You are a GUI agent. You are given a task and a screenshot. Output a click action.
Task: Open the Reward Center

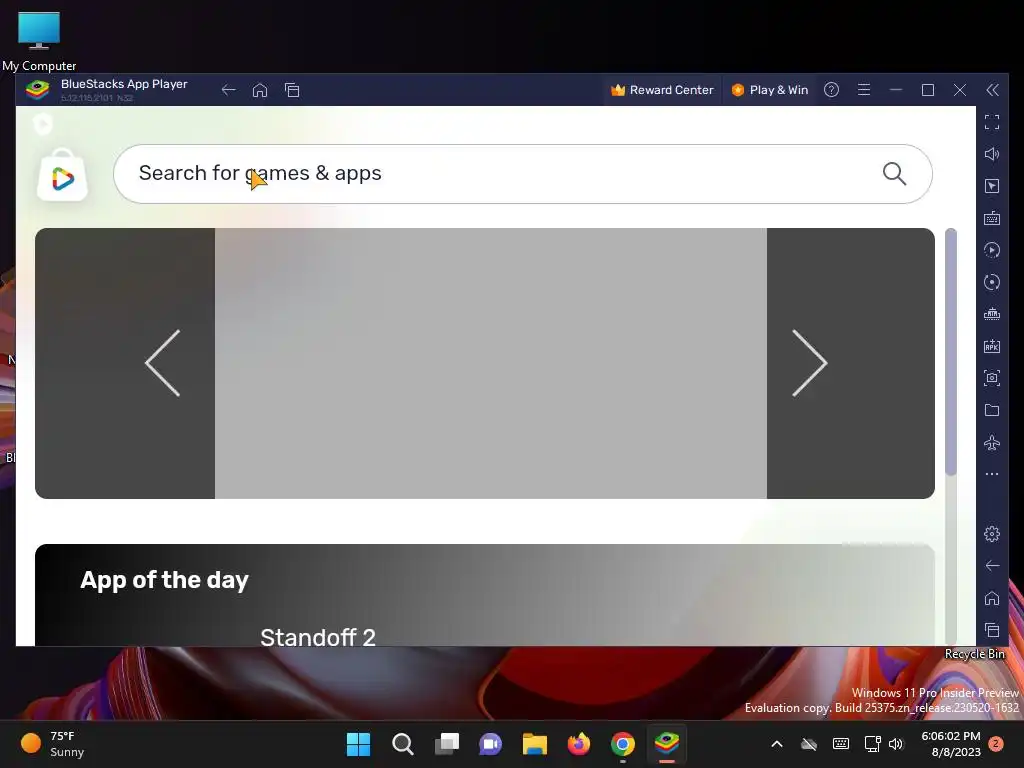(x=662, y=90)
